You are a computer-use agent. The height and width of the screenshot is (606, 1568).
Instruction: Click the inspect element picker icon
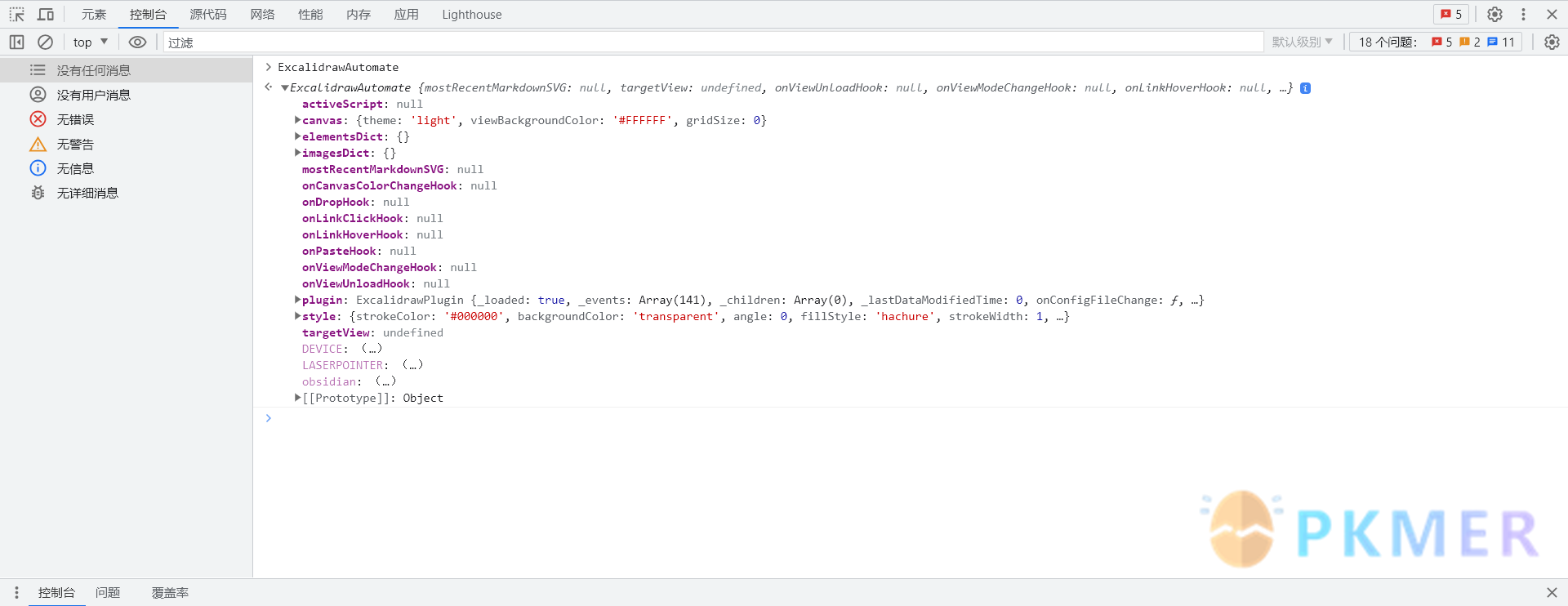coord(16,15)
